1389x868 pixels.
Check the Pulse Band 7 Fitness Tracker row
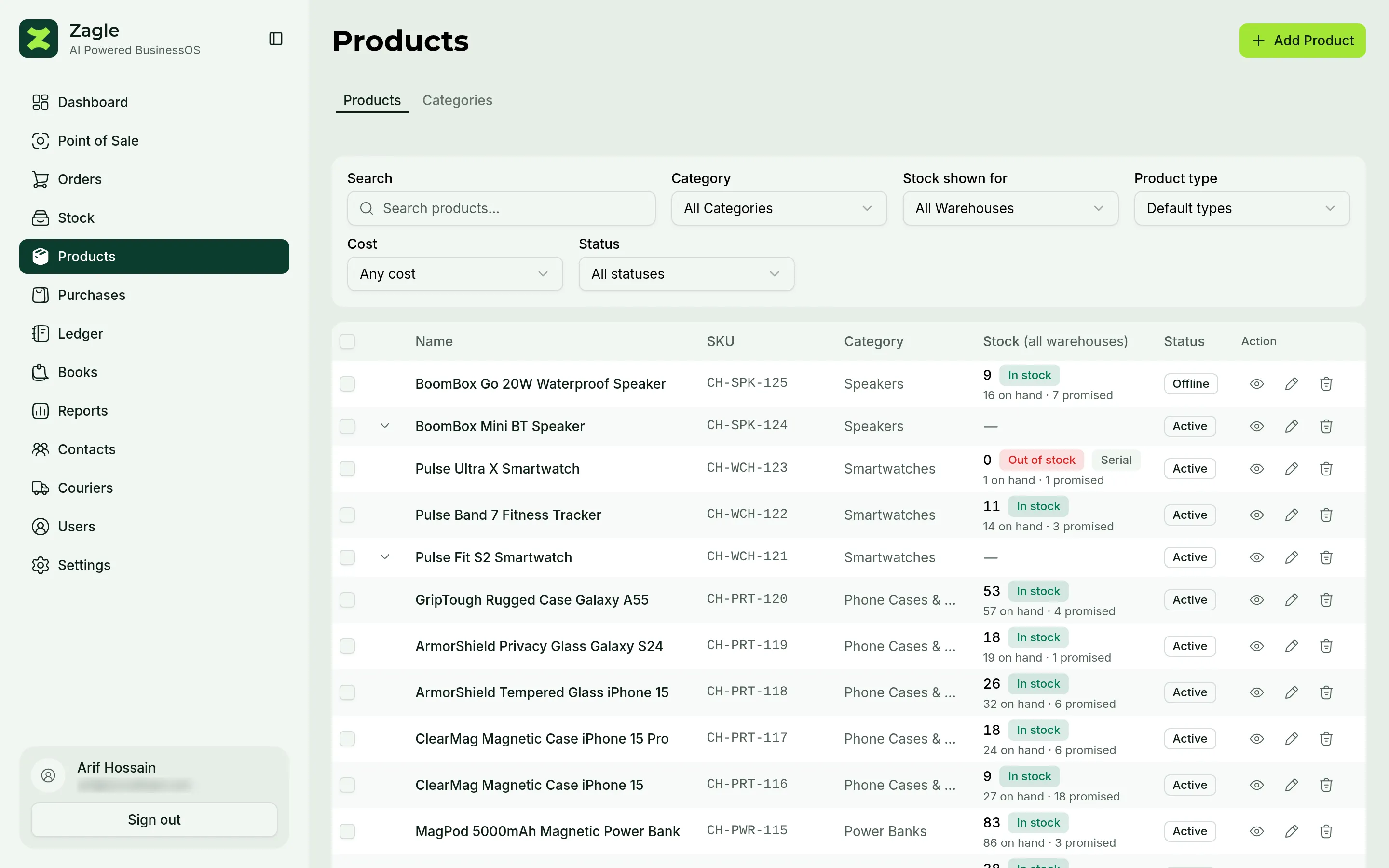347,515
